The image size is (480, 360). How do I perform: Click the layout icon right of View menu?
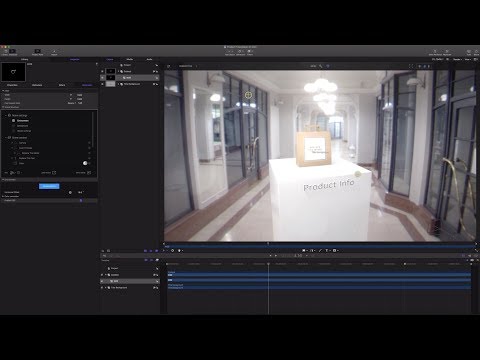click(x=476, y=59)
